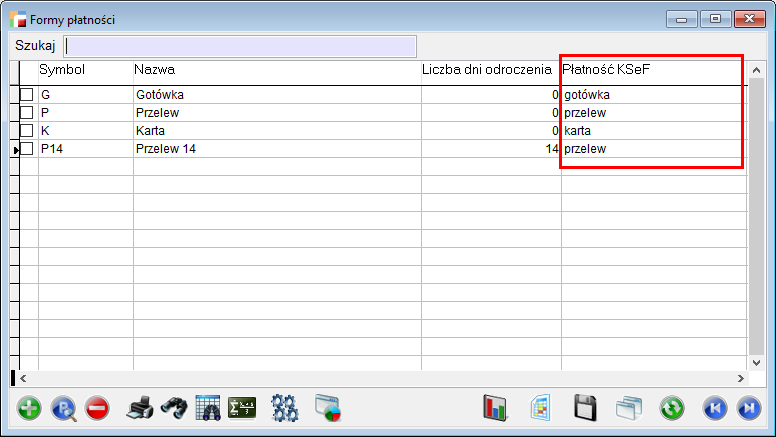This screenshot has width=776, height=437.
Task: Check the box next to P14
Action: click(27, 149)
